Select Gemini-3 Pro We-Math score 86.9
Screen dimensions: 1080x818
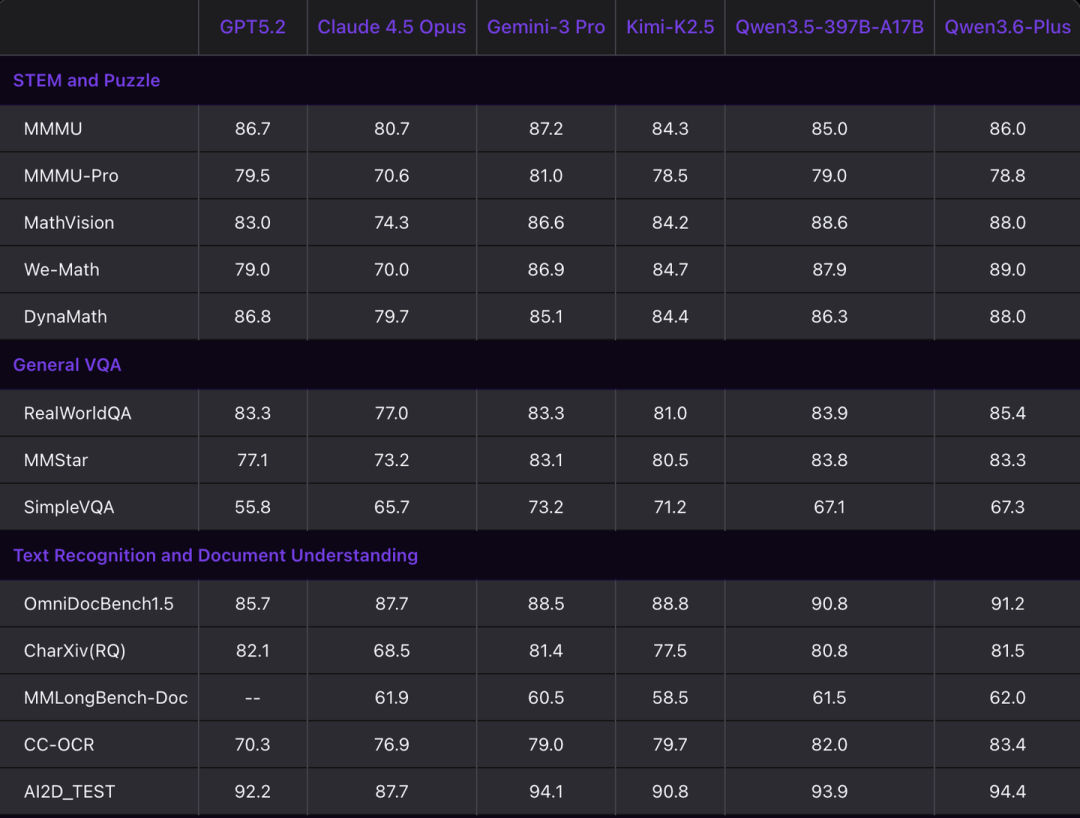click(x=546, y=269)
